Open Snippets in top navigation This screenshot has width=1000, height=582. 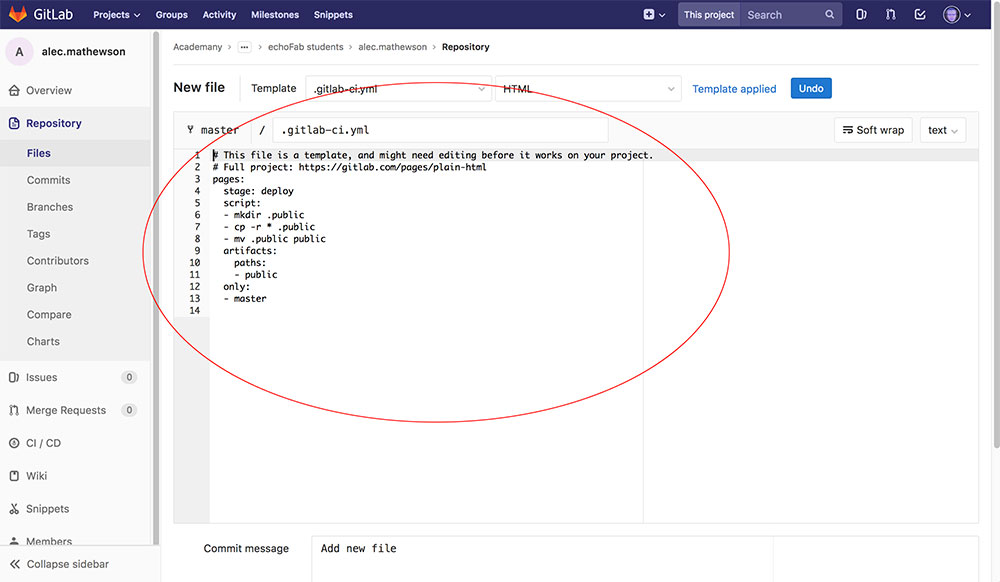tap(333, 15)
